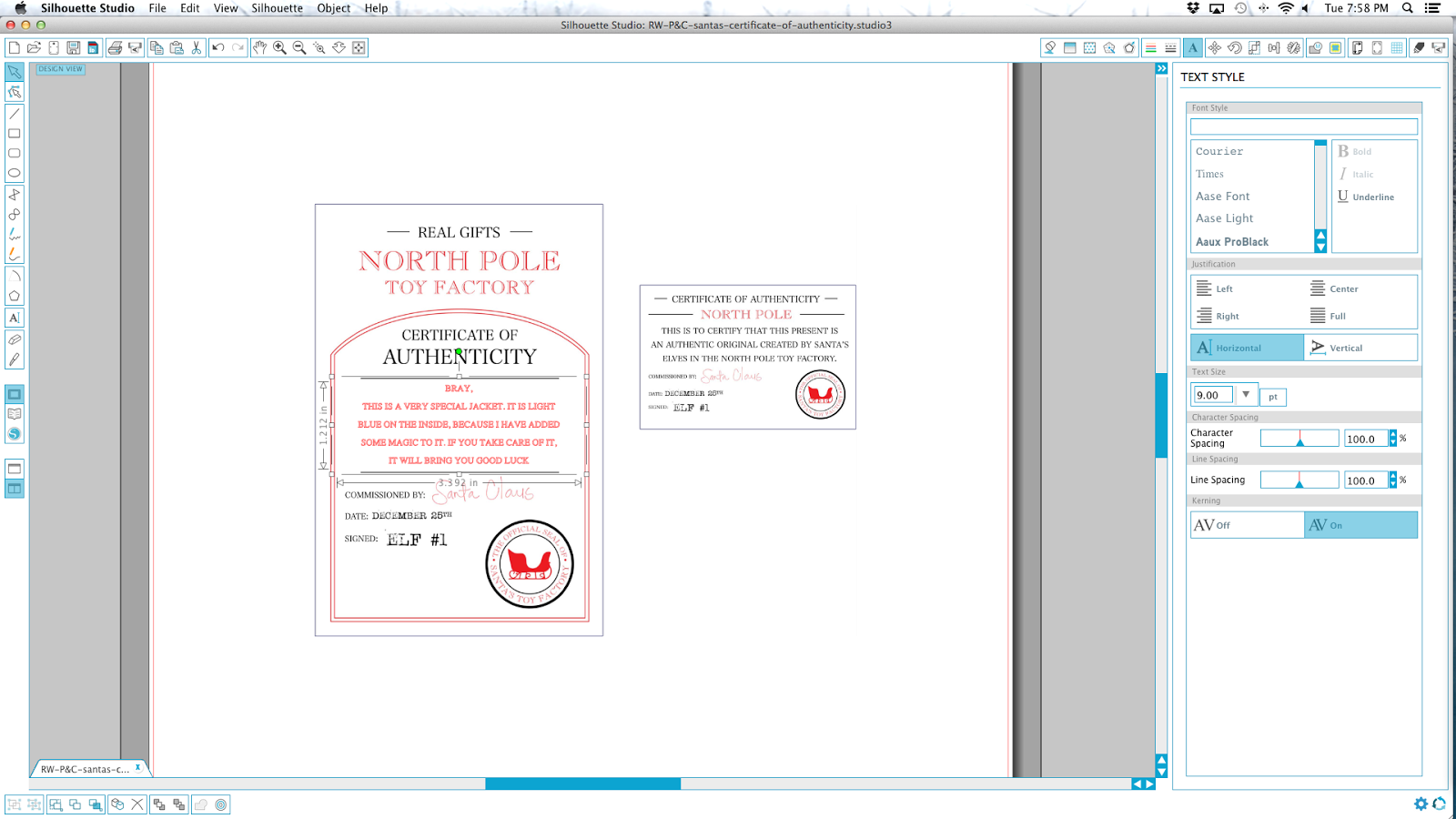Zoom out with the magnifier minus icon

(x=299, y=47)
